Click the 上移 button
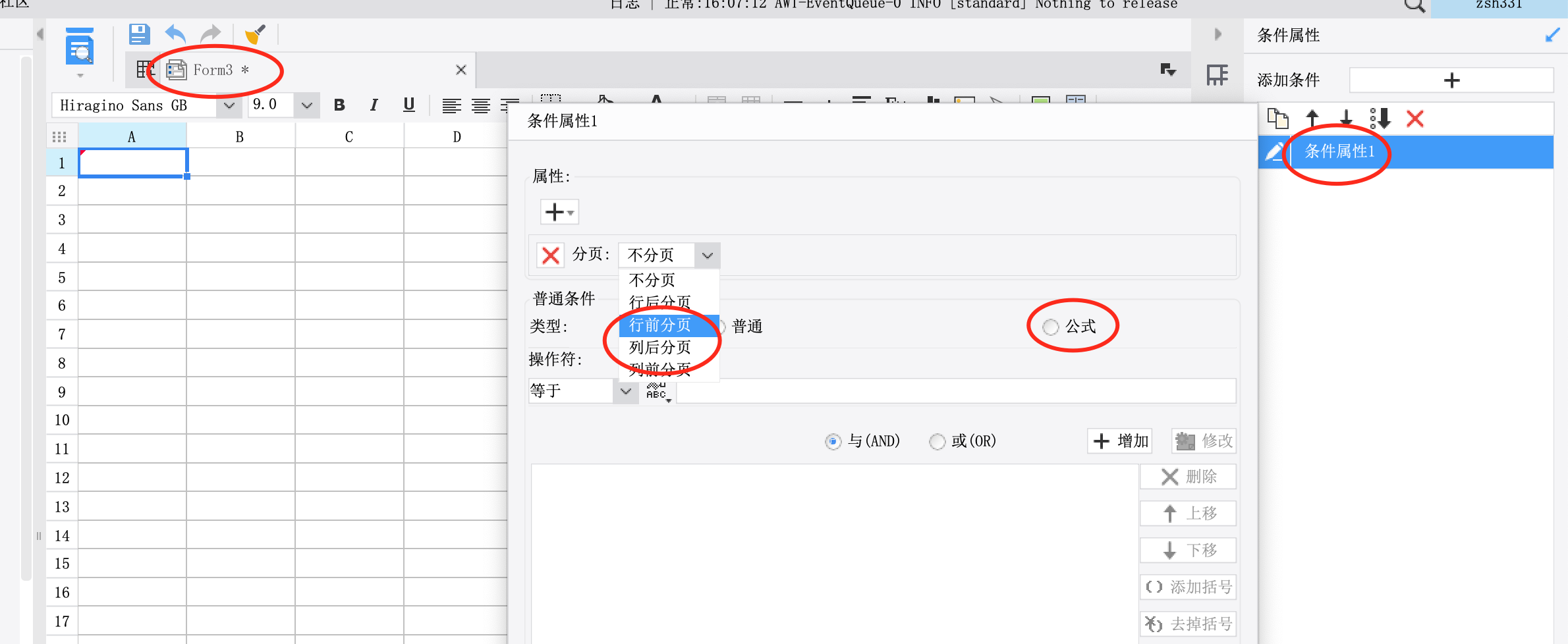1568x644 pixels. (1189, 514)
